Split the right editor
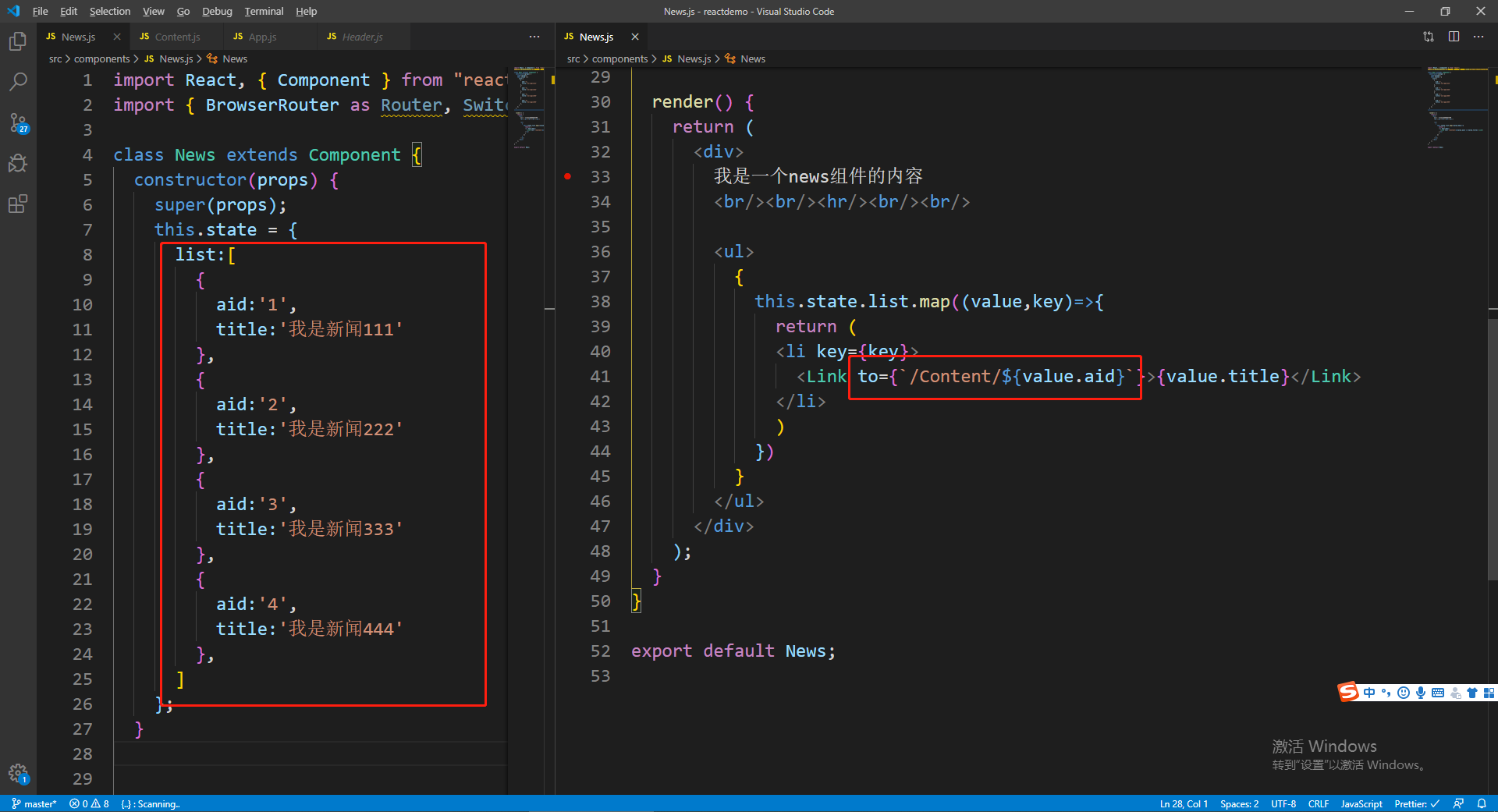 [1454, 37]
